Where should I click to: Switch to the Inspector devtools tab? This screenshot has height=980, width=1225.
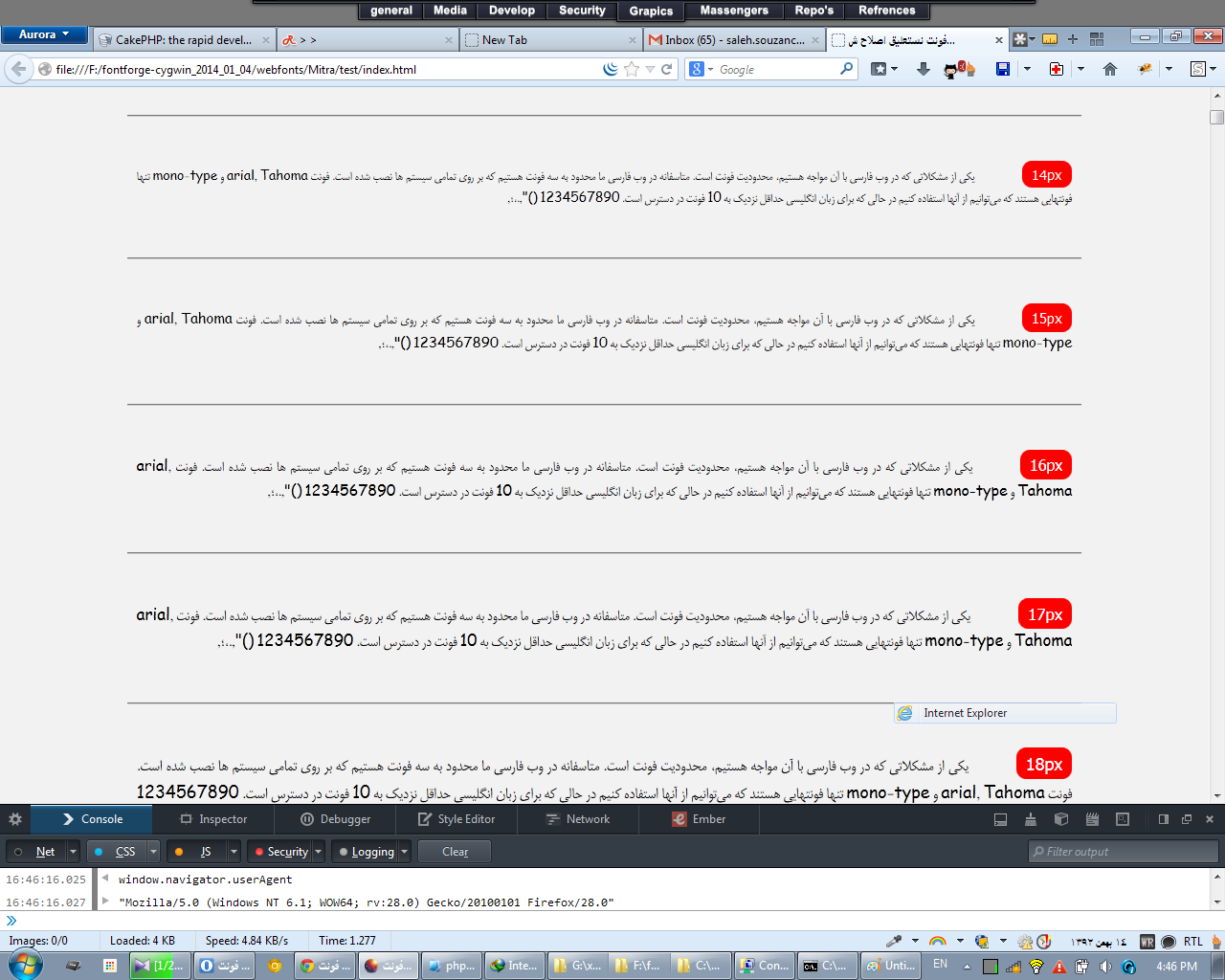tap(213, 819)
